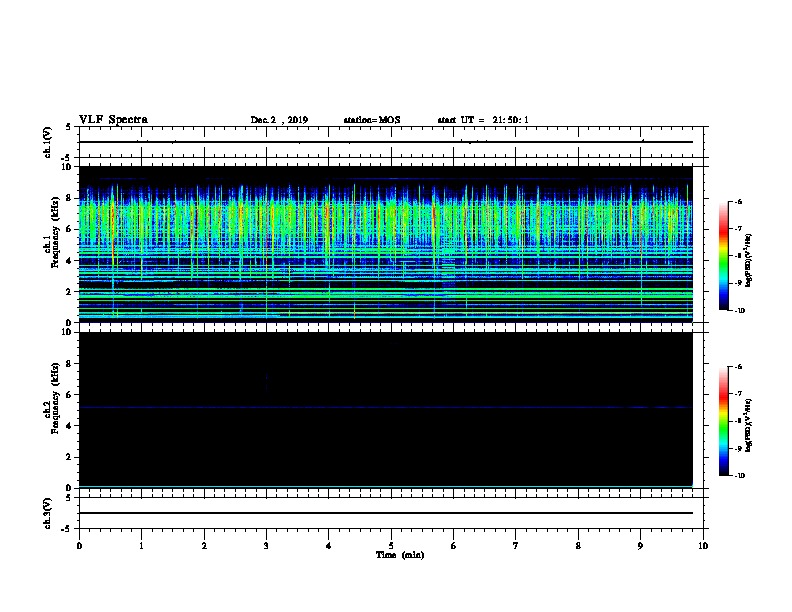Screen dimensions: 792x612
Task: Click the ch.2 color bar PSD unit label
Action: [x=749, y=425]
